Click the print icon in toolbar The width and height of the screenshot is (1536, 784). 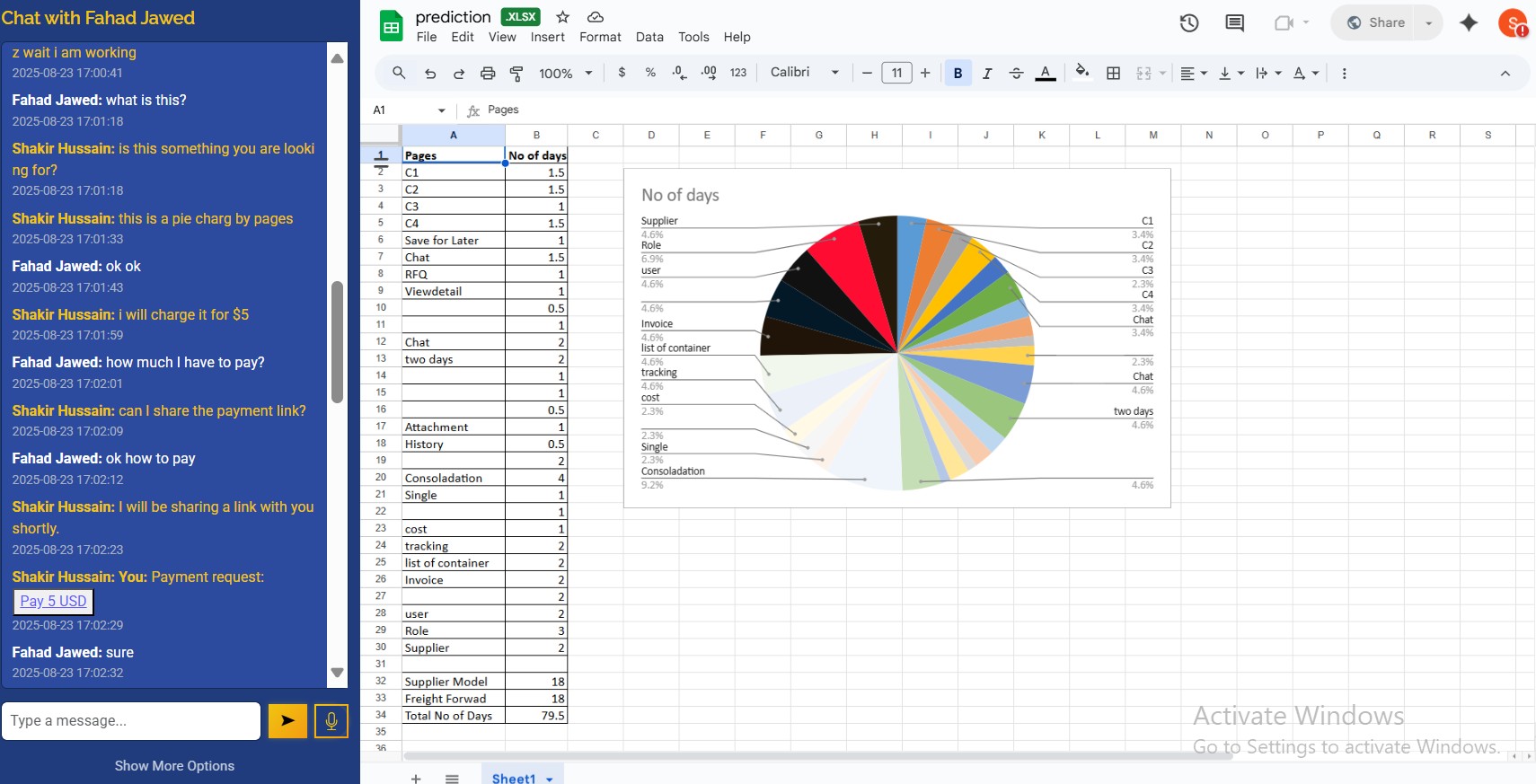pyautogui.click(x=488, y=74)
